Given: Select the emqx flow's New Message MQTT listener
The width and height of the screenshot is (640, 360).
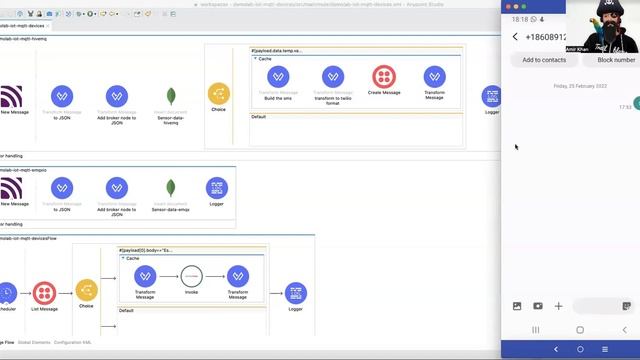Looking at the screenshot, I should [11, 188].
